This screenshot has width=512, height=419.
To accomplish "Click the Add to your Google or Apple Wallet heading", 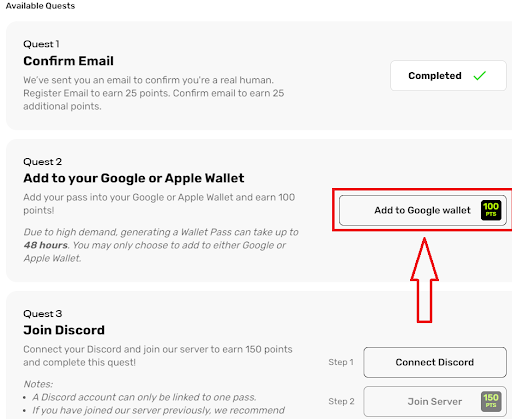I will 134,178.
